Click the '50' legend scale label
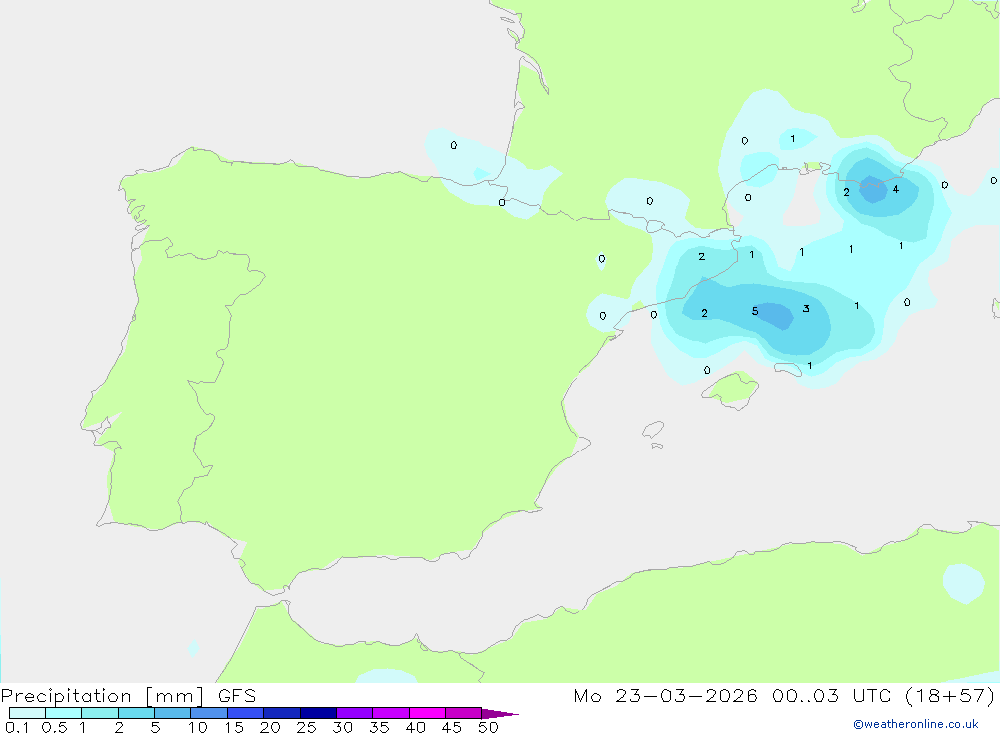 [x=489, y=727]
